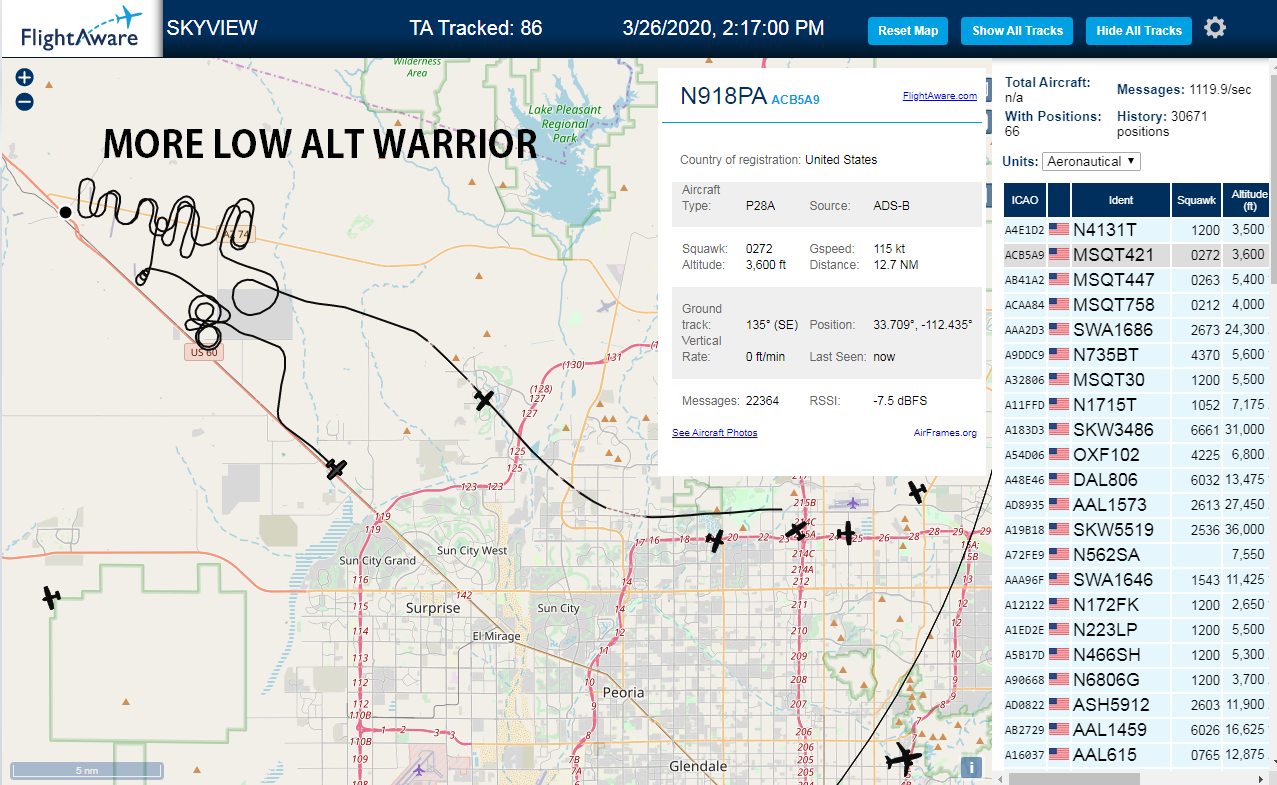Viewport: 1277px width, 785px height.
Task: Sort table by Squawk column
Action: (x=1197, y=200)
